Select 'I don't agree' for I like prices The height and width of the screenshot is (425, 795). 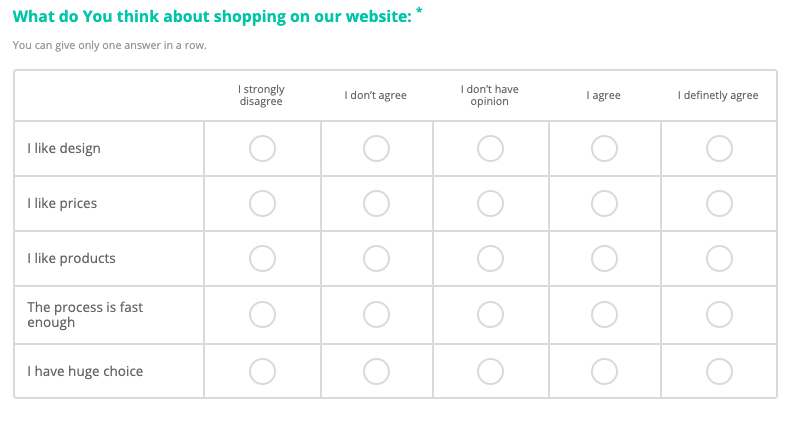[376, 204]
